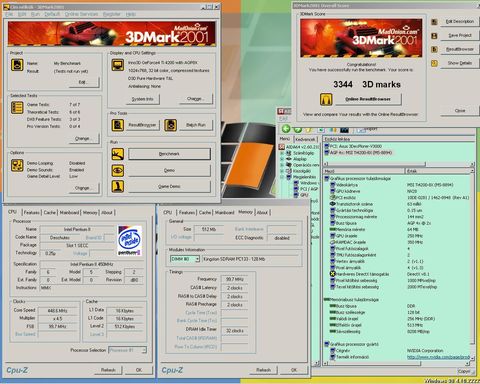The image size is (480, 384).
Task: Click the Online ResultBrowser button
Action: coord(368,99)
